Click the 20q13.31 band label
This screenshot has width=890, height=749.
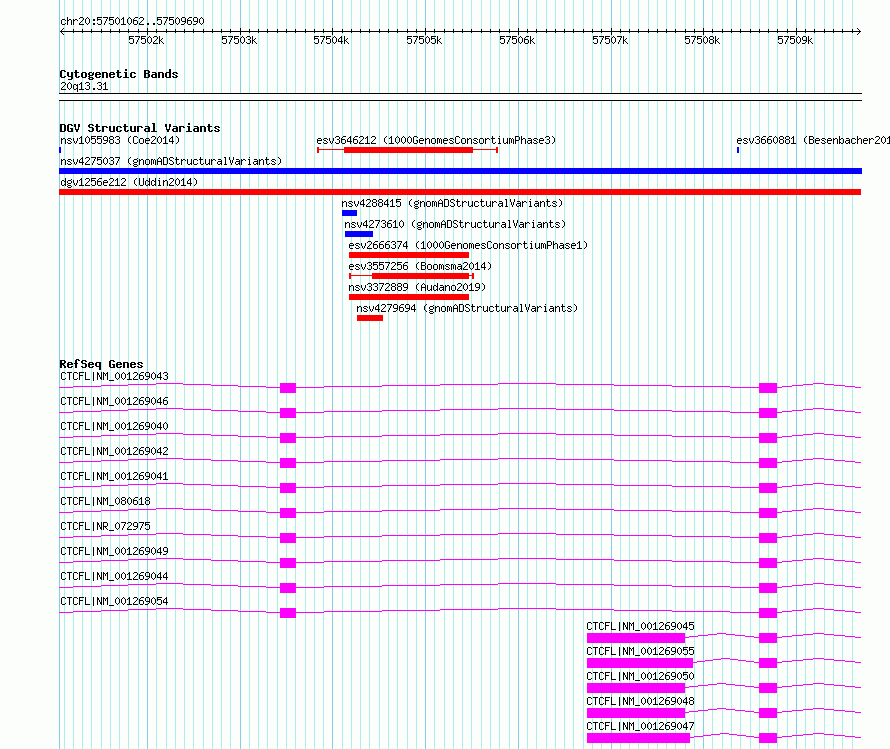click(x=84, y=86)
